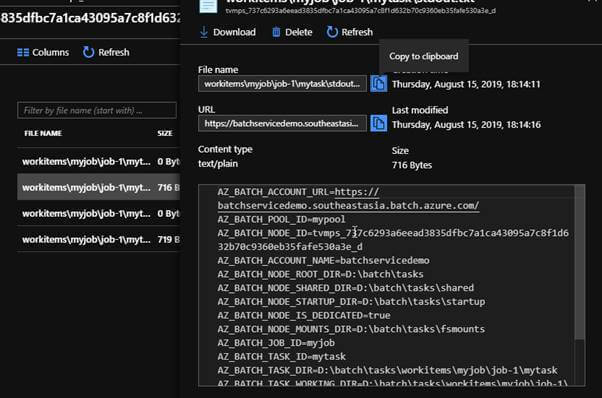Click the Delete button label
This screenshot has height=398, width=602.
298,32
